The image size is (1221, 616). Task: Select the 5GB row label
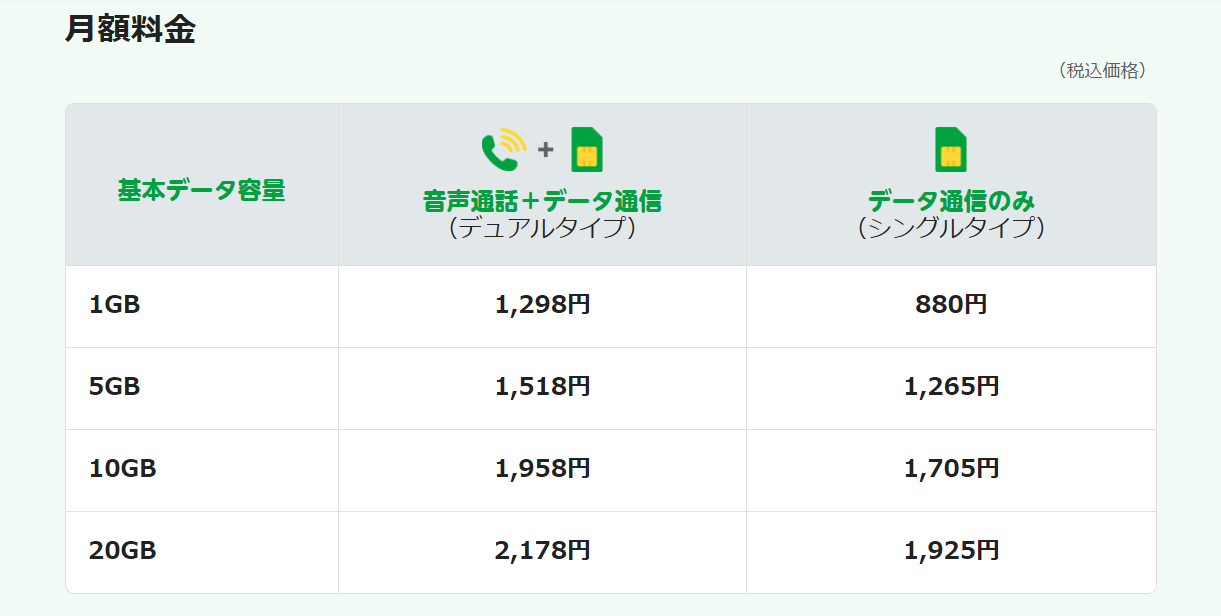tap(114, 387)
